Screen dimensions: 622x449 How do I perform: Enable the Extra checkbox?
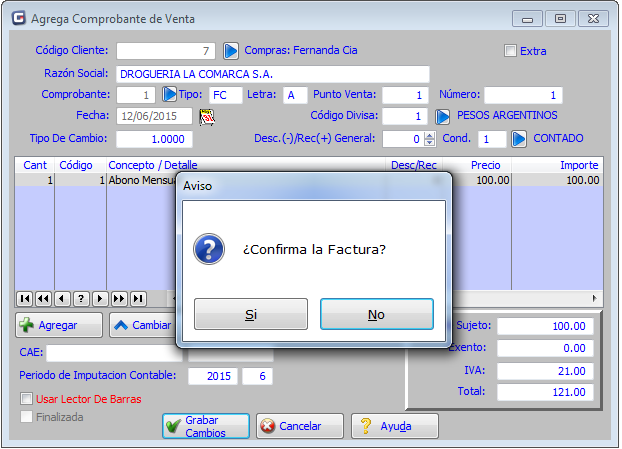point(511,51)
